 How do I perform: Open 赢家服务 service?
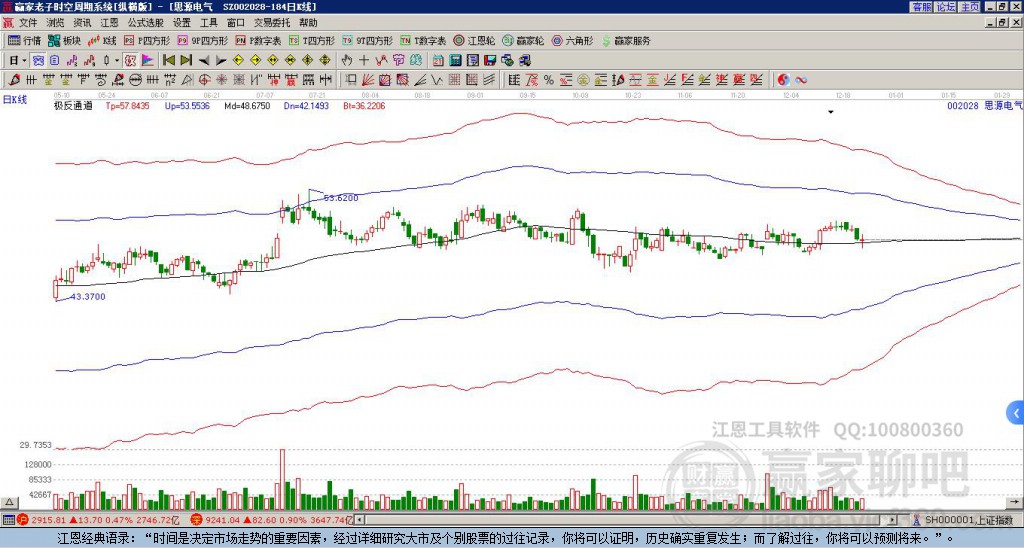(x=626, y=40)
